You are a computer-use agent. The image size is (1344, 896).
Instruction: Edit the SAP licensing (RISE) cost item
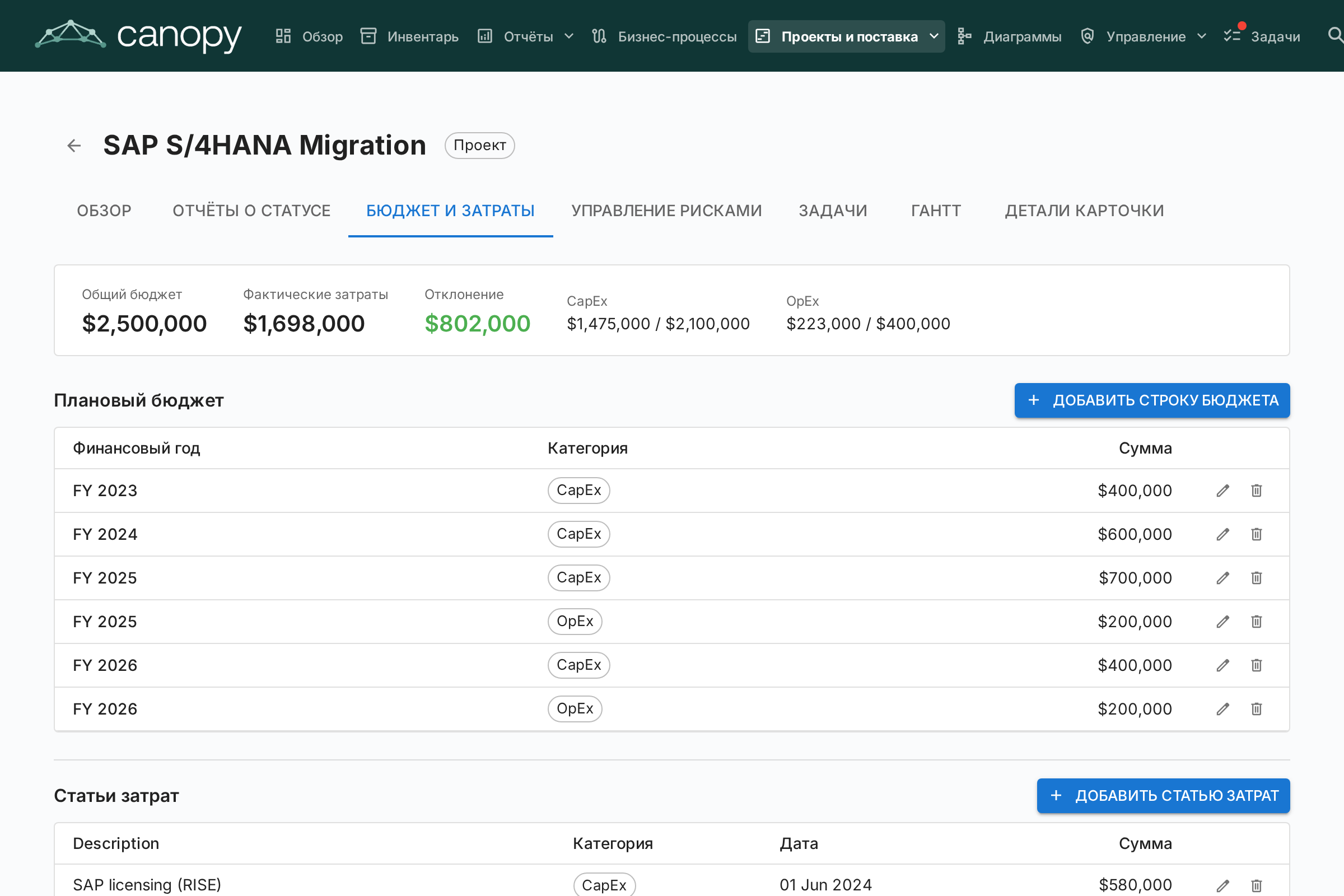click(x=1223, y=886)
